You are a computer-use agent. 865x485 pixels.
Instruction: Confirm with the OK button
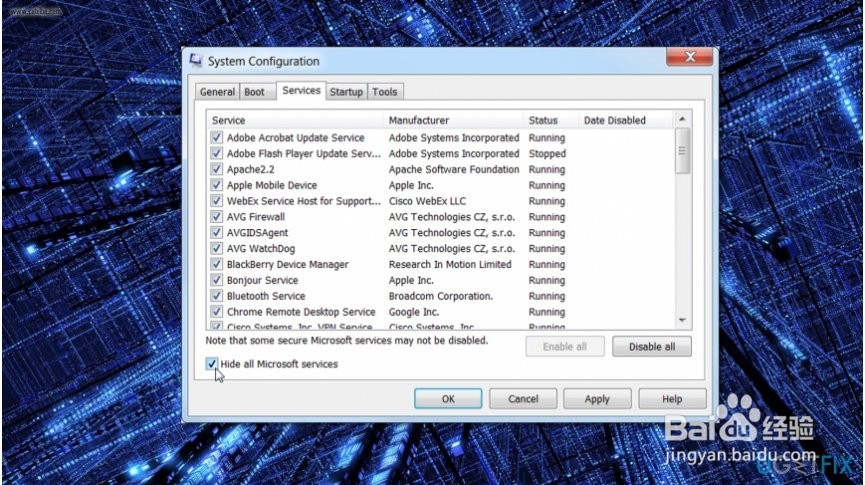click(x=448, y=398)
